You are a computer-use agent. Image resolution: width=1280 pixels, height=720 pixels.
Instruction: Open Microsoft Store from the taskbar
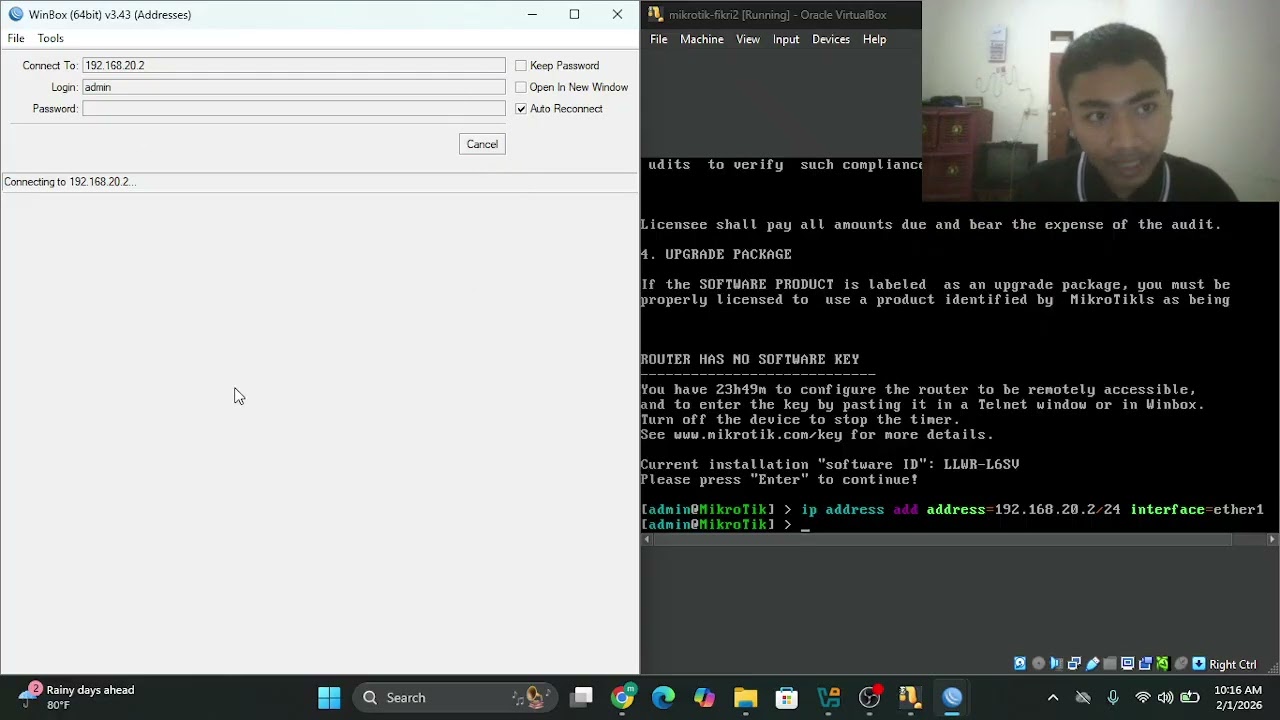[x=787, y=697]
